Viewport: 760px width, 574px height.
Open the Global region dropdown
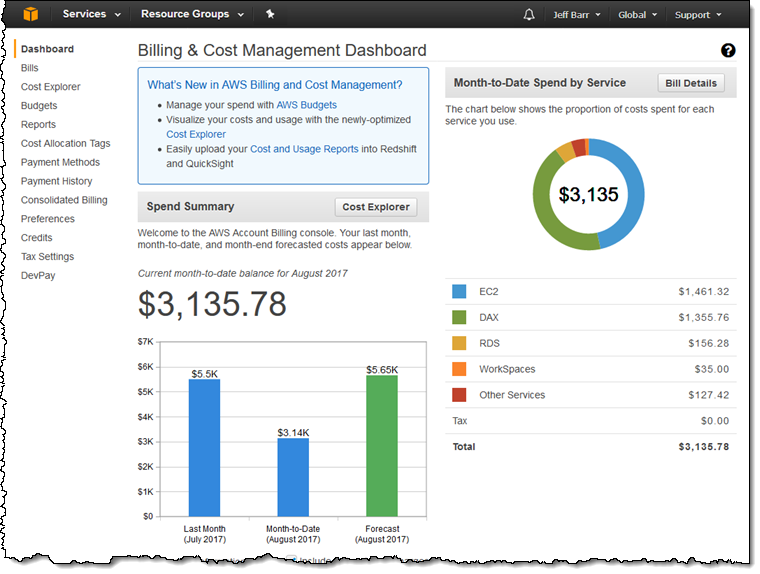(x=637, y=15)
